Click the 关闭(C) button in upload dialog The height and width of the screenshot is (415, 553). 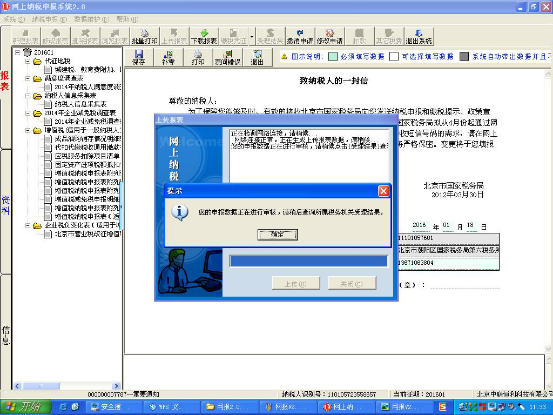(x=352, y=283)
